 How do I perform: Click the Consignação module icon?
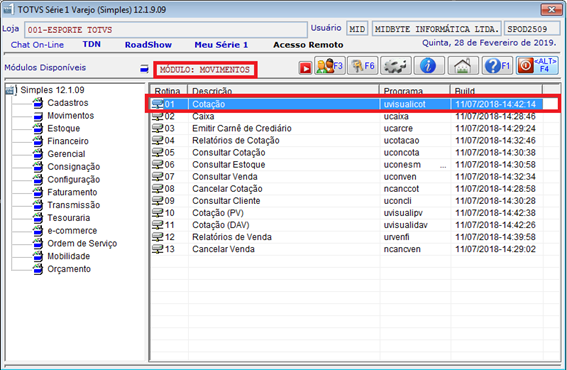tap(38, 167)
